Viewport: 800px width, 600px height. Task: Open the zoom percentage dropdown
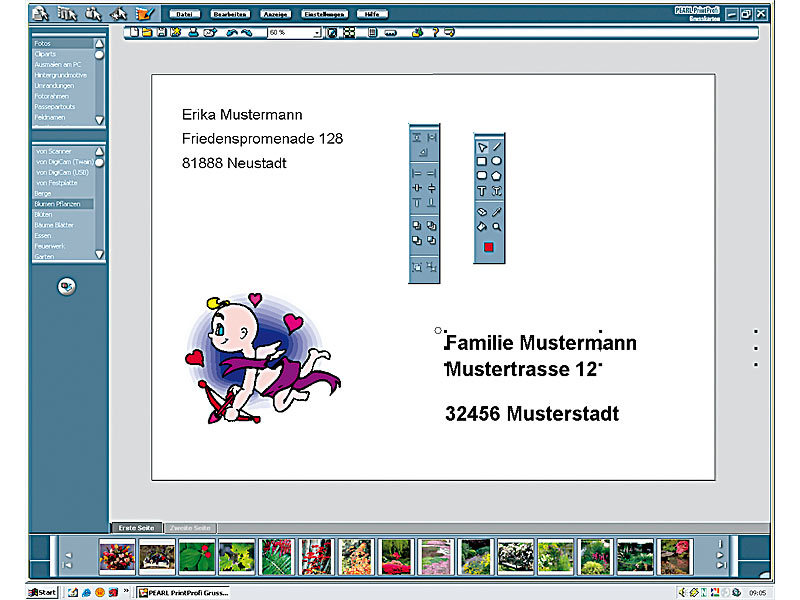point(317,33)
